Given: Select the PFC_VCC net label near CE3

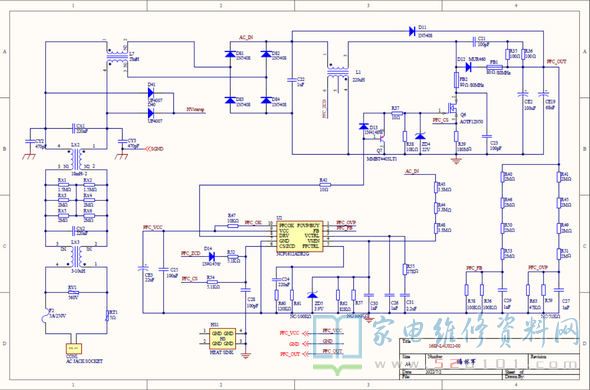Looking at the screenshot, I should (153, 227).
